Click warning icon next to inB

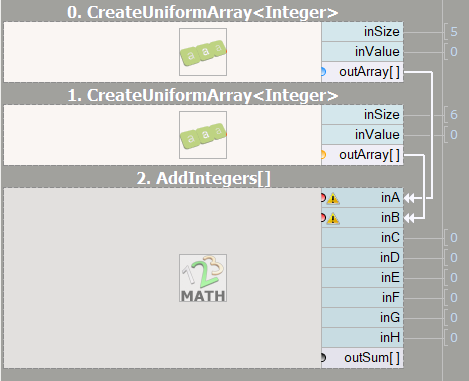333,219
